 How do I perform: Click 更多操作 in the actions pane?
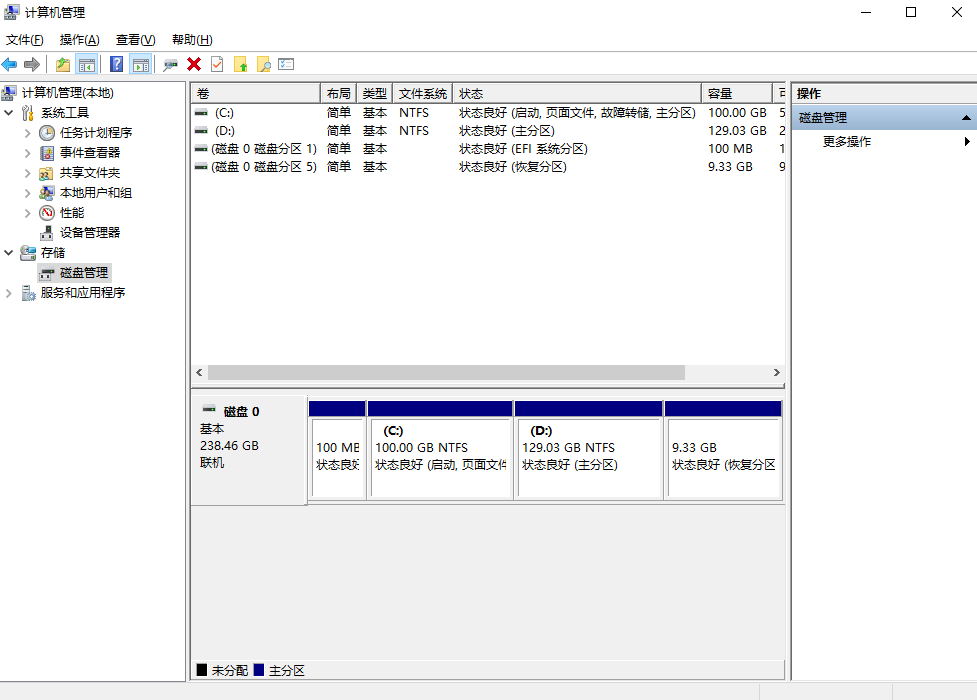pos(847,142)
